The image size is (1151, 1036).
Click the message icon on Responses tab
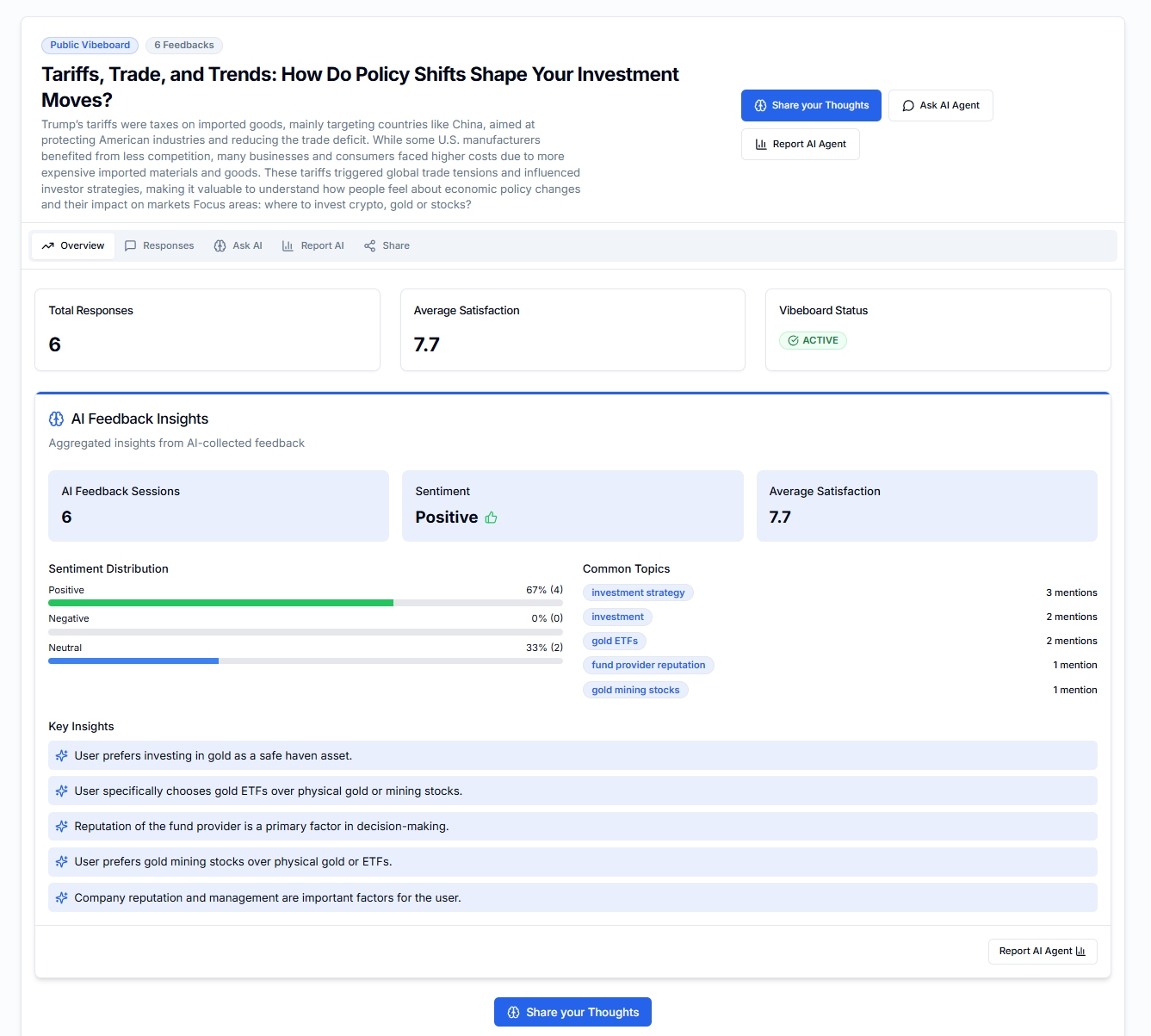131,246
